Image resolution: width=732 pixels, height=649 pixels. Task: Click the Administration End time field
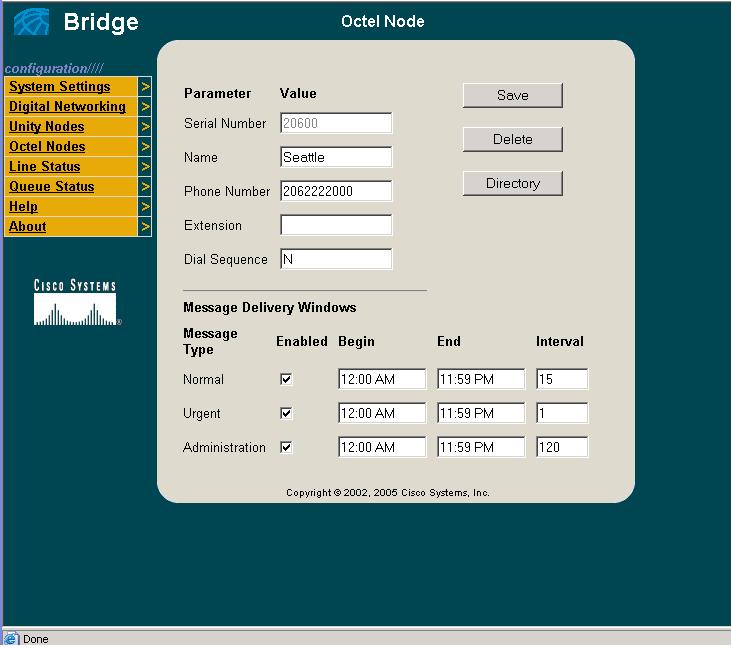coord(481,447)
